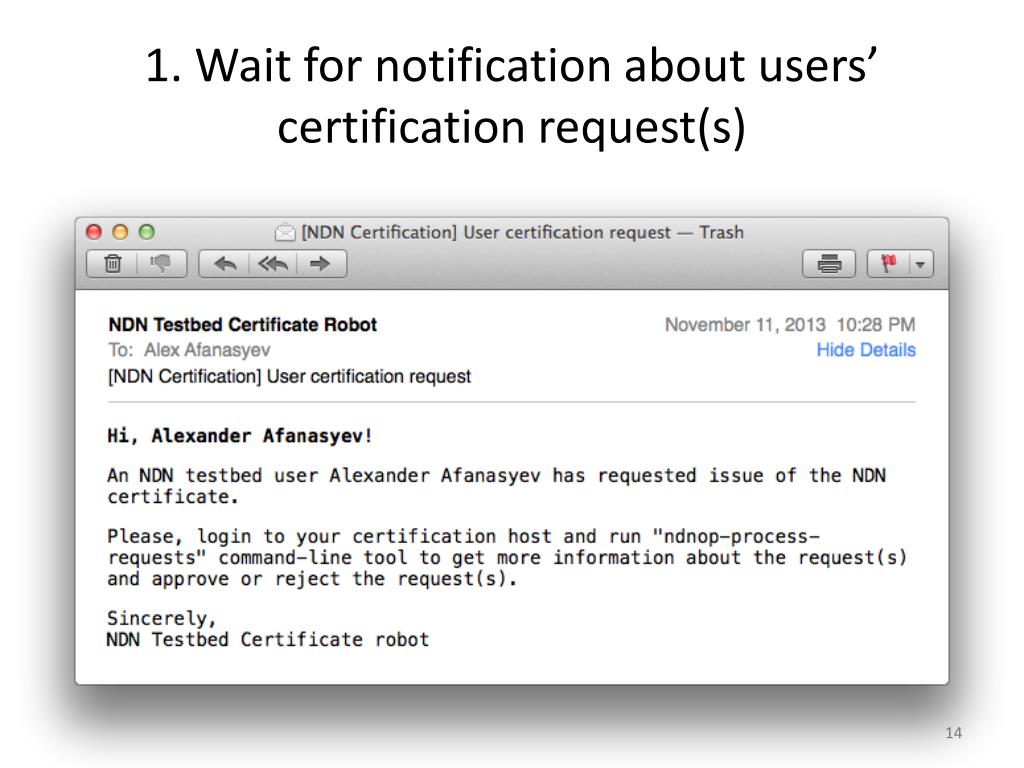The height and width of the screenshot is (768, 1024).
Task: Forward the message with right arrow icon
Action: tap(321, 264)
